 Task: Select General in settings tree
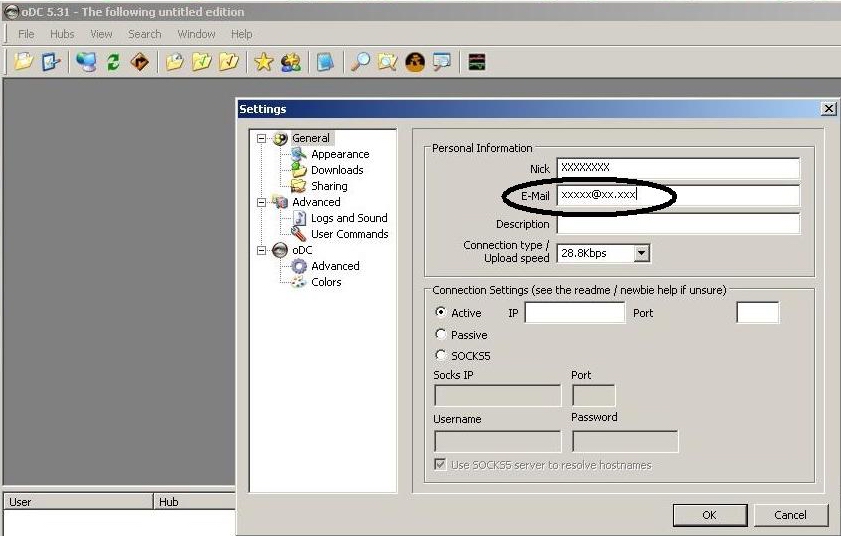pos(311,138)
